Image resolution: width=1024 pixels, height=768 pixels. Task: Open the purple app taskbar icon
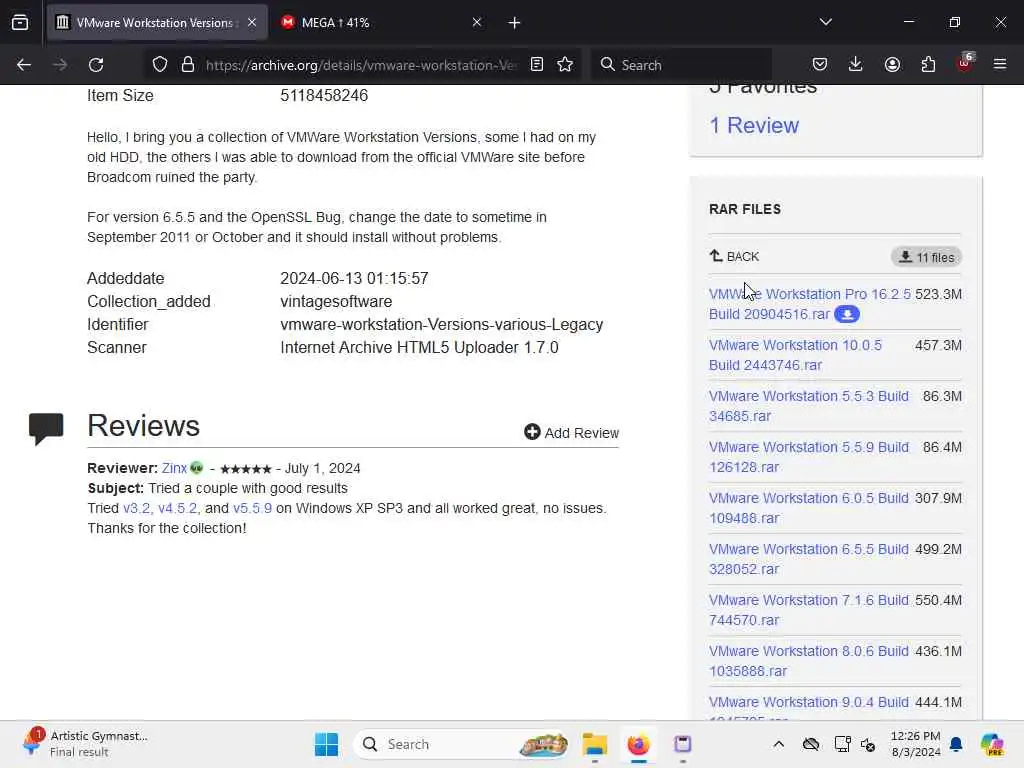click(682, 744)
